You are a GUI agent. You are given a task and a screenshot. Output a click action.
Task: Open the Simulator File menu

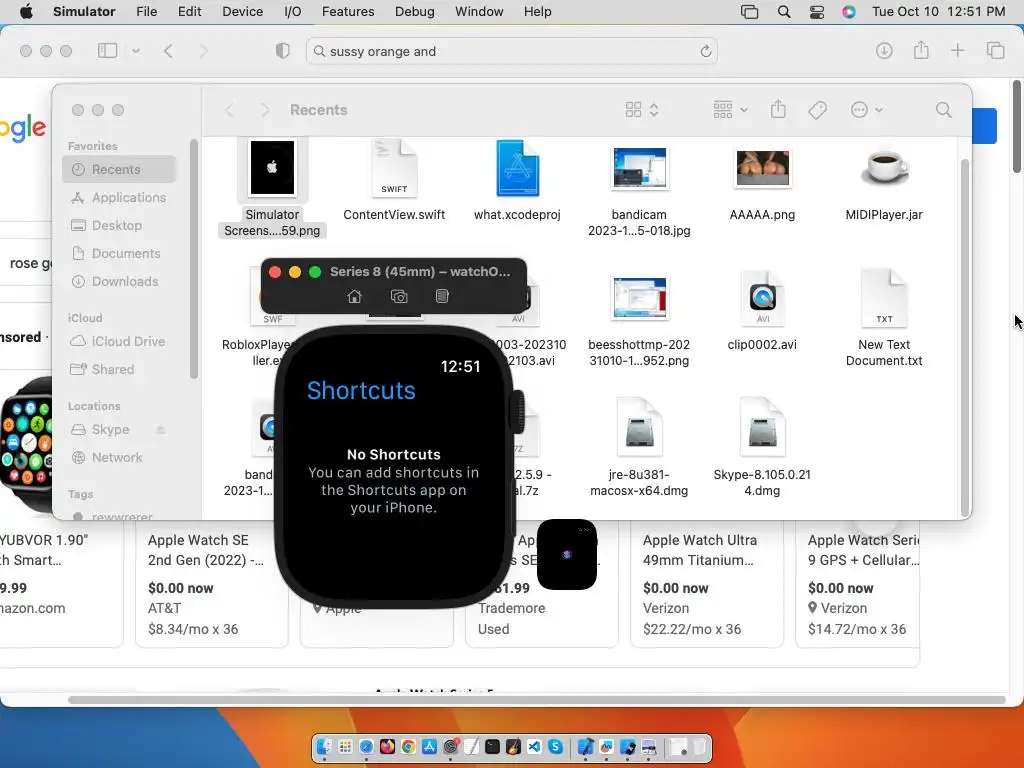point(146,12)
